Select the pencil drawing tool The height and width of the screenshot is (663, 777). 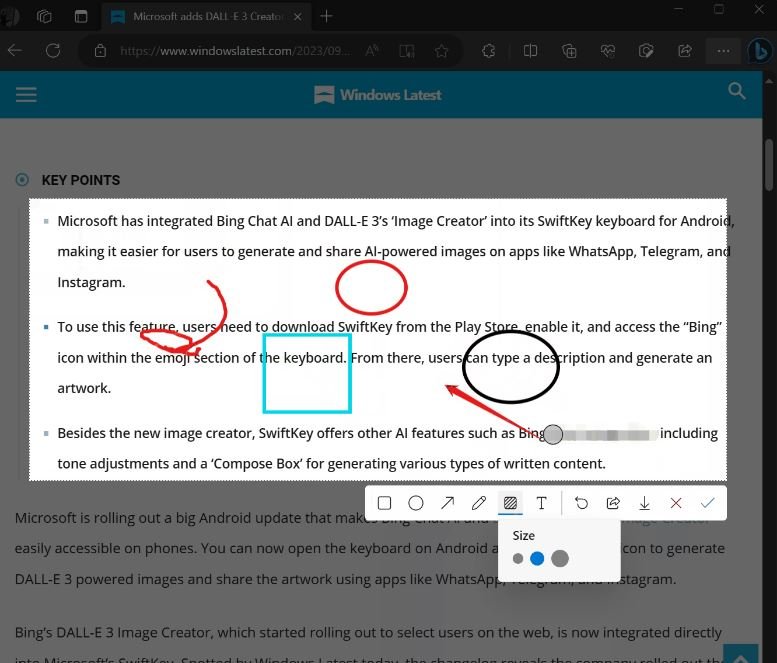(479, 503)
